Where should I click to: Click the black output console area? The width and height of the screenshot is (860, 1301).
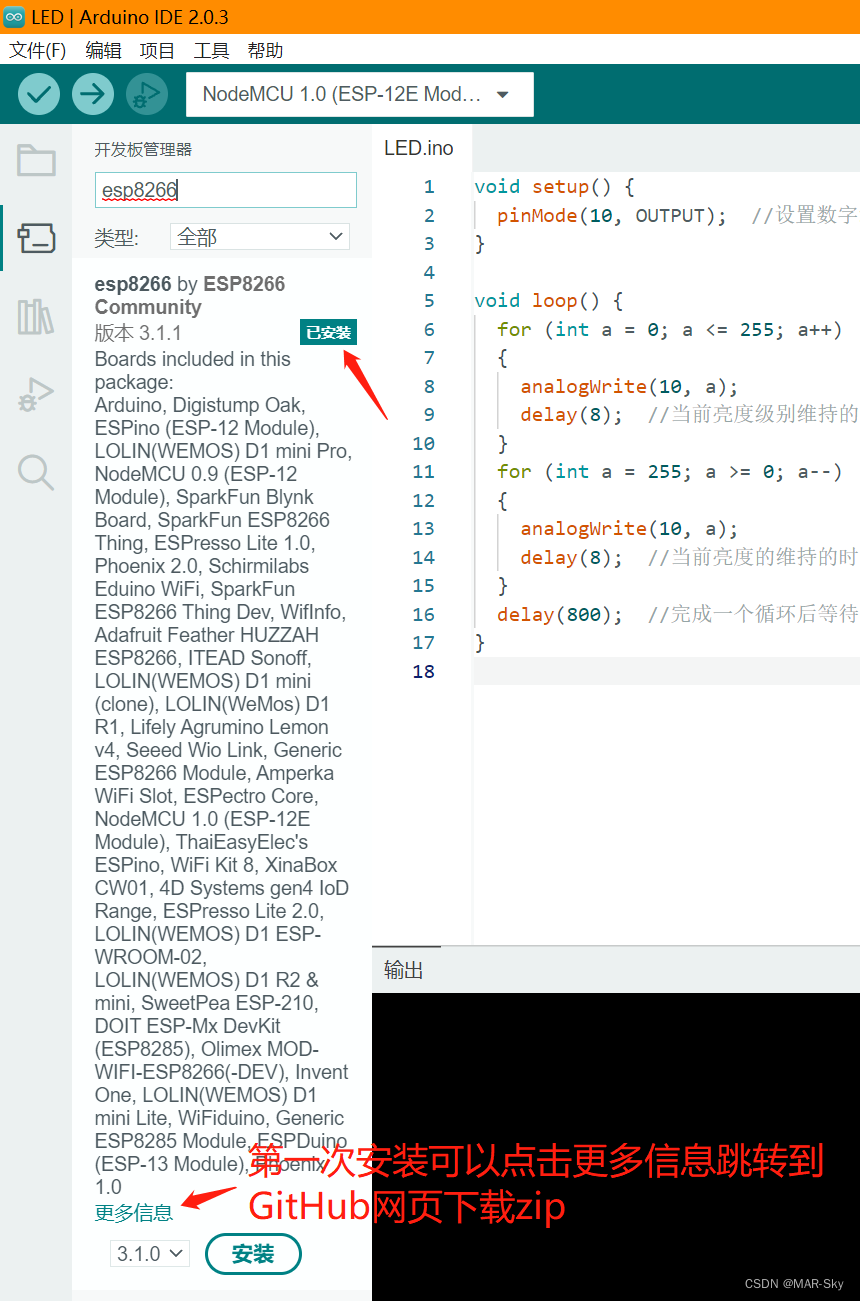tap(616, 1145)
